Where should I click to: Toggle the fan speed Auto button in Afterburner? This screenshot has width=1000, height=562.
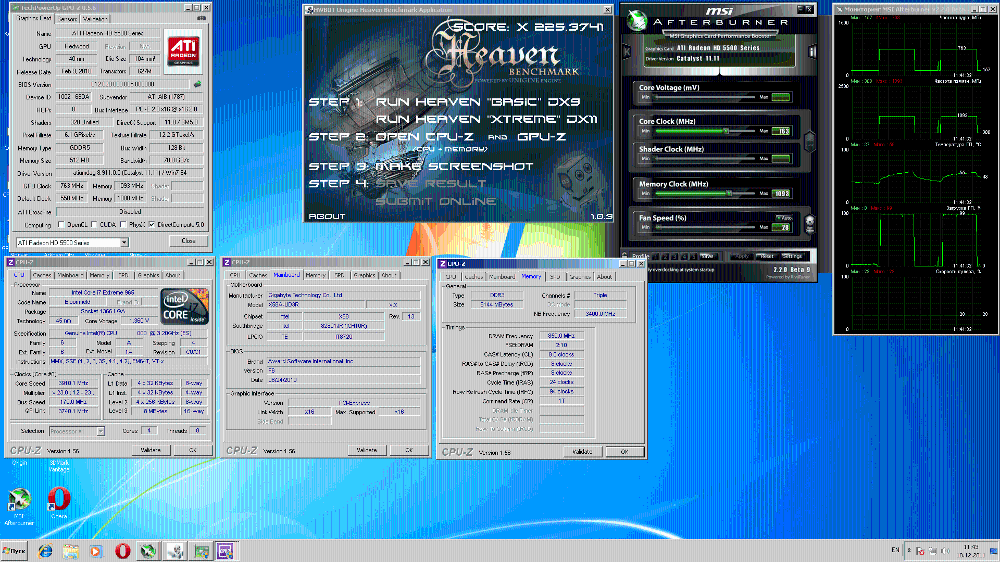(784, 218)
